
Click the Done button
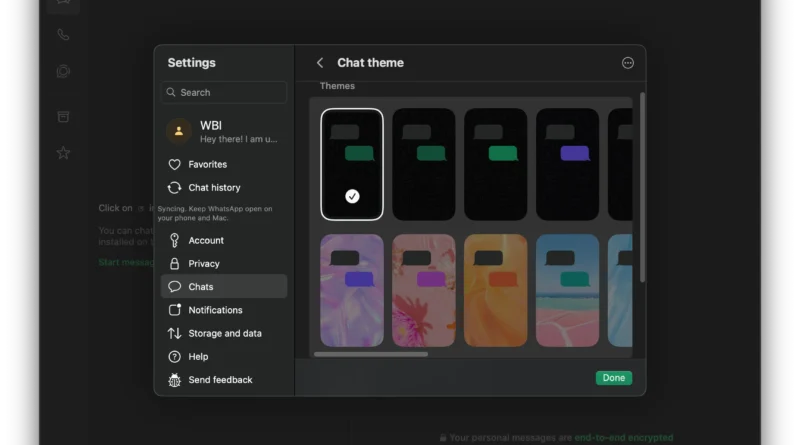[614, 378]
